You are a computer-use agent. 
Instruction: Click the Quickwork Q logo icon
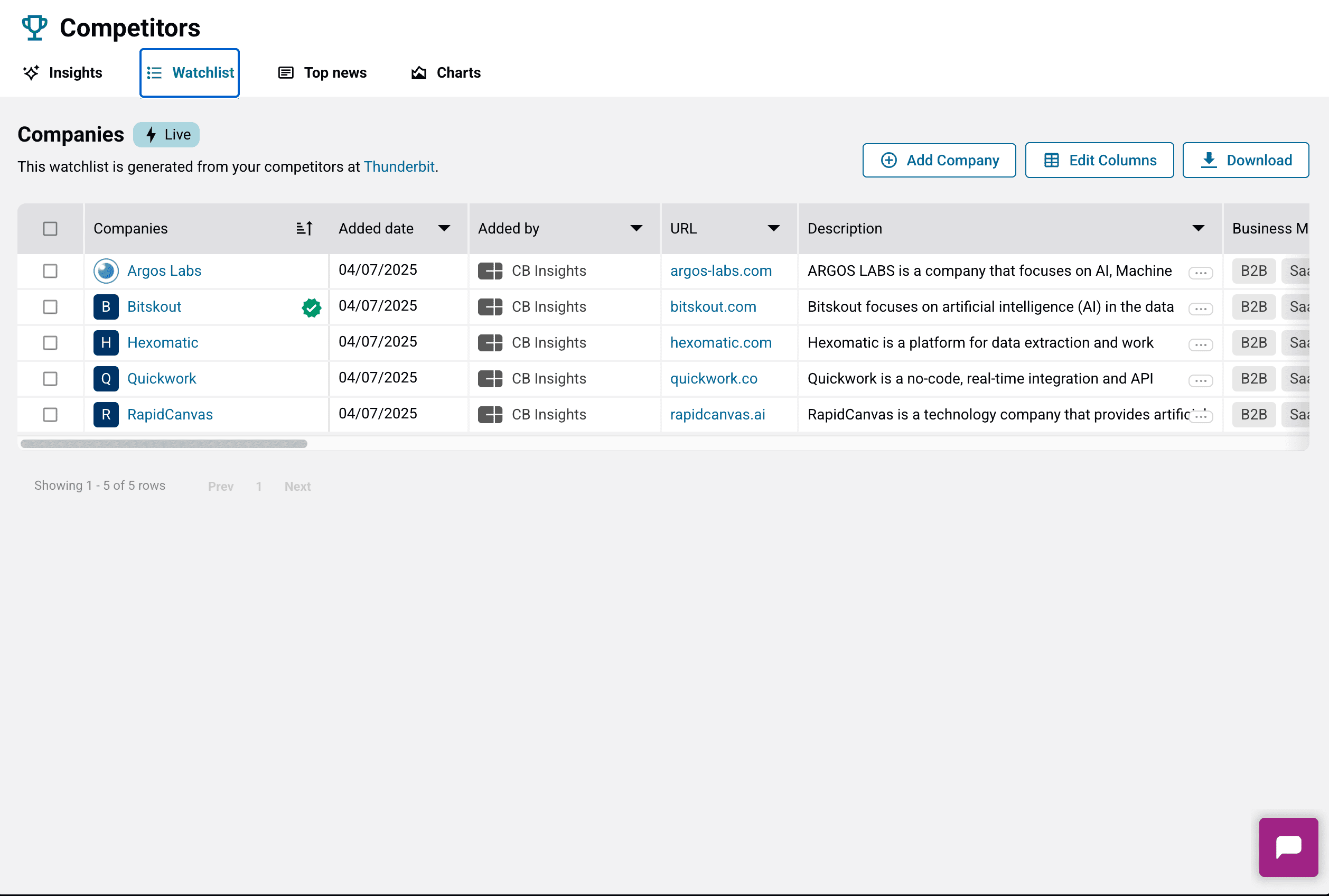[x=106, y=379]
